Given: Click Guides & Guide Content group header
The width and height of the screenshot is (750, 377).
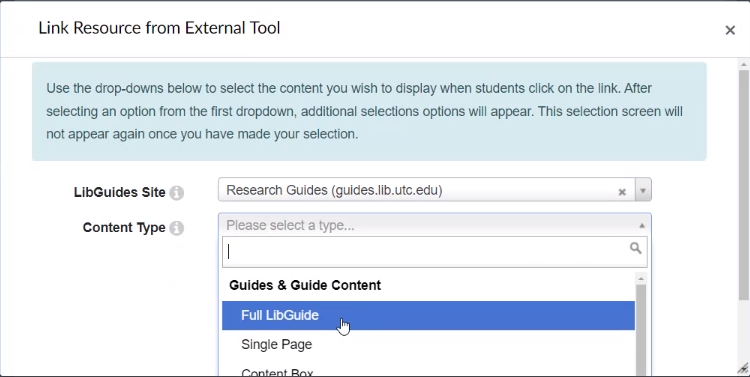Looking at the screenshot, I should [305, 285].
